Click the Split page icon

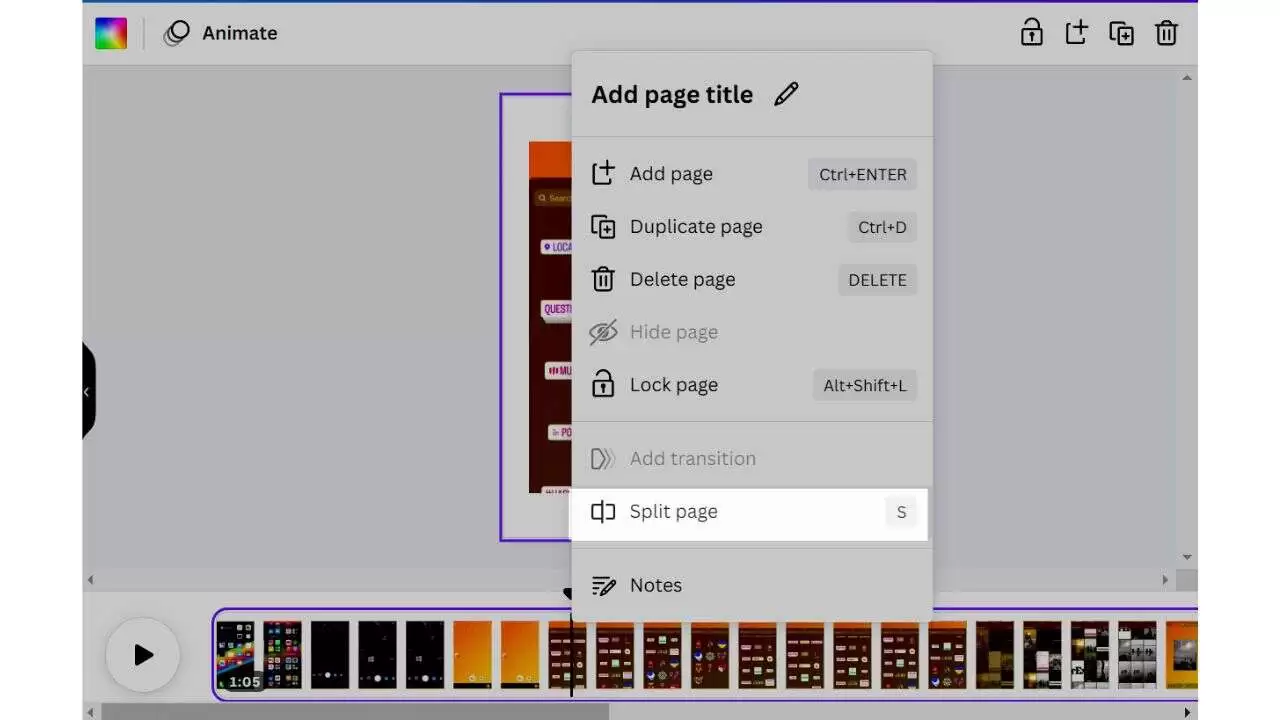[x=603, y=512]
